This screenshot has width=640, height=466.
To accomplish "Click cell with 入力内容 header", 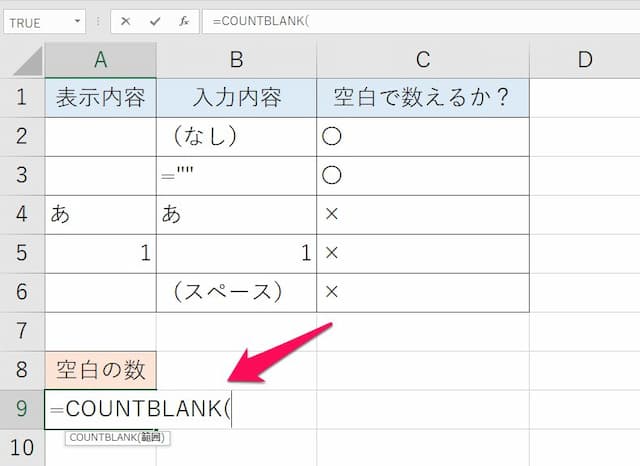I will (x=236, y=98).
